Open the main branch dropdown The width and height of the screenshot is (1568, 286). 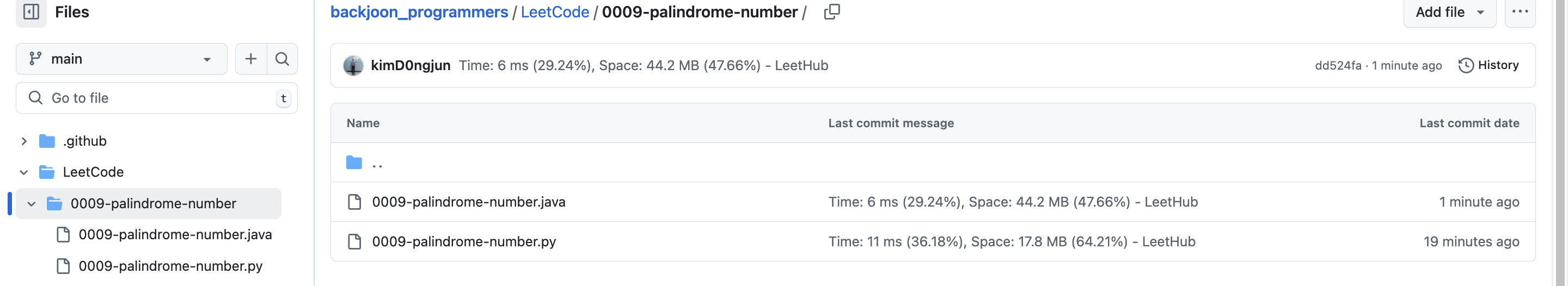coord(121,59)
